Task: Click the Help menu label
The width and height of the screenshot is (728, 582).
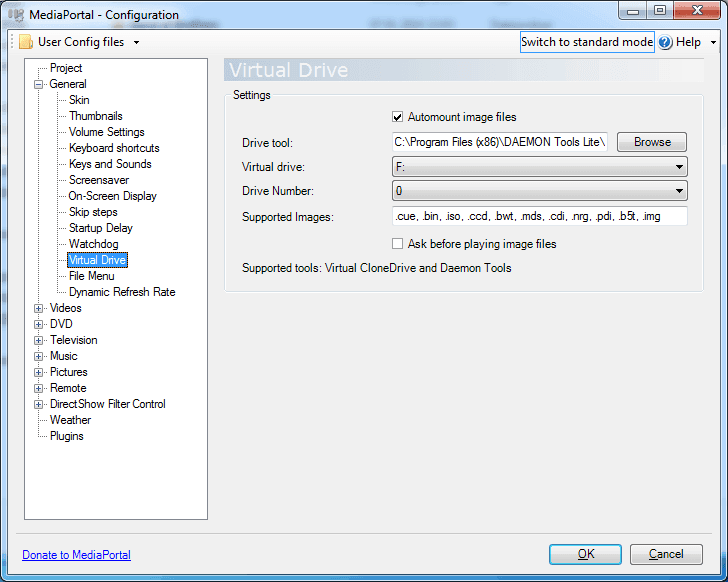Action: click(x=688, y=42)
